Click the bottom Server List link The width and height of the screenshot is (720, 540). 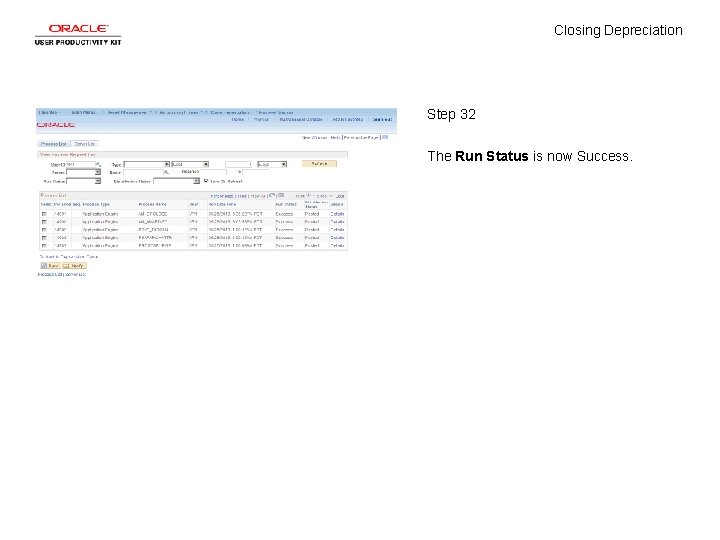pyautogui.click(x=76, y=274)
